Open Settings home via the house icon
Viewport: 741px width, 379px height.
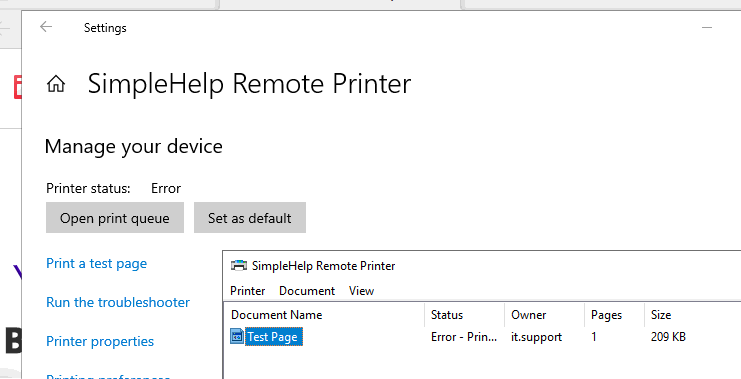[x=56, y=84]
